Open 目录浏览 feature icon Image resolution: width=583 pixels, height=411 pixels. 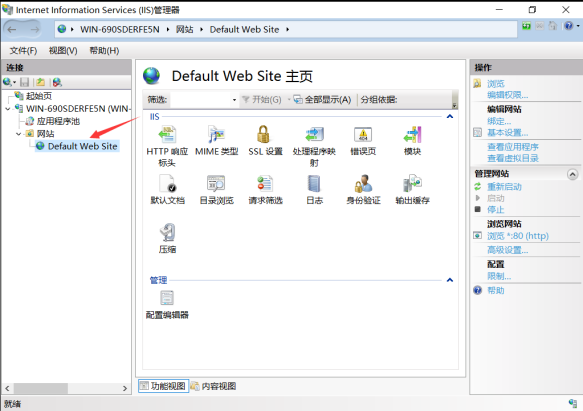click(216, 184)
